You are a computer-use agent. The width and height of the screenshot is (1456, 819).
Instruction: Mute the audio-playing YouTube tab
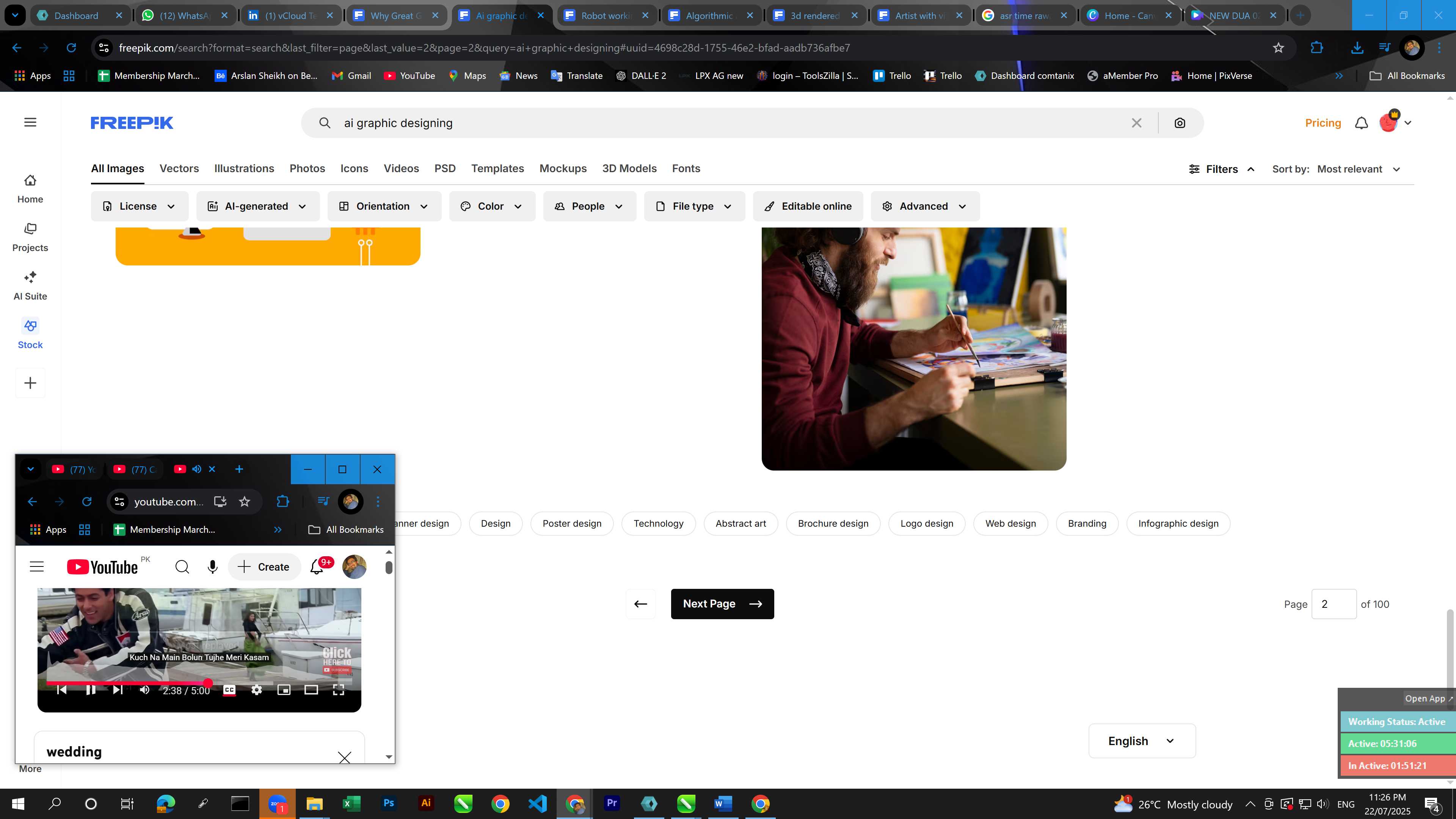tap(197, 469)
